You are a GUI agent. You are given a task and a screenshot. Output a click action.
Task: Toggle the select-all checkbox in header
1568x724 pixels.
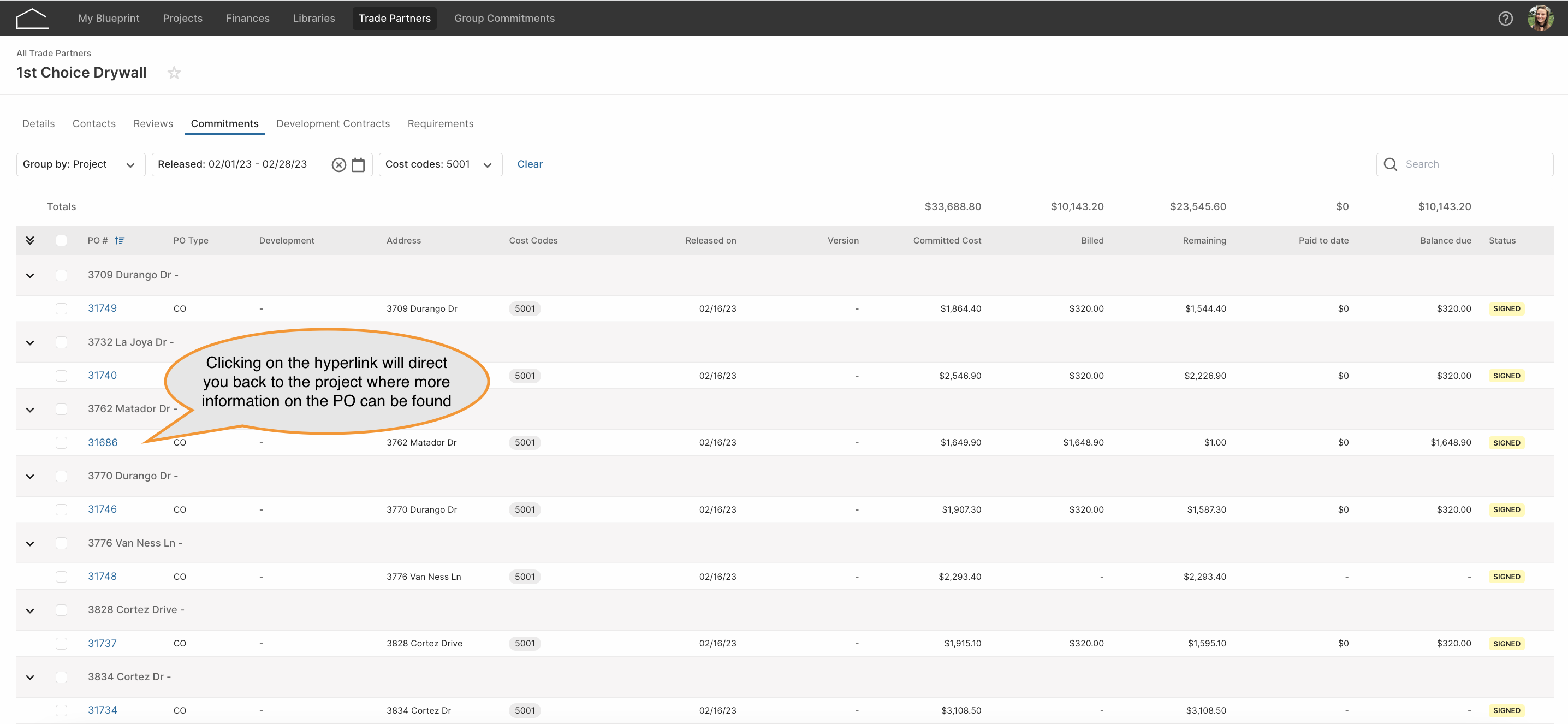[x=62, y=241]
